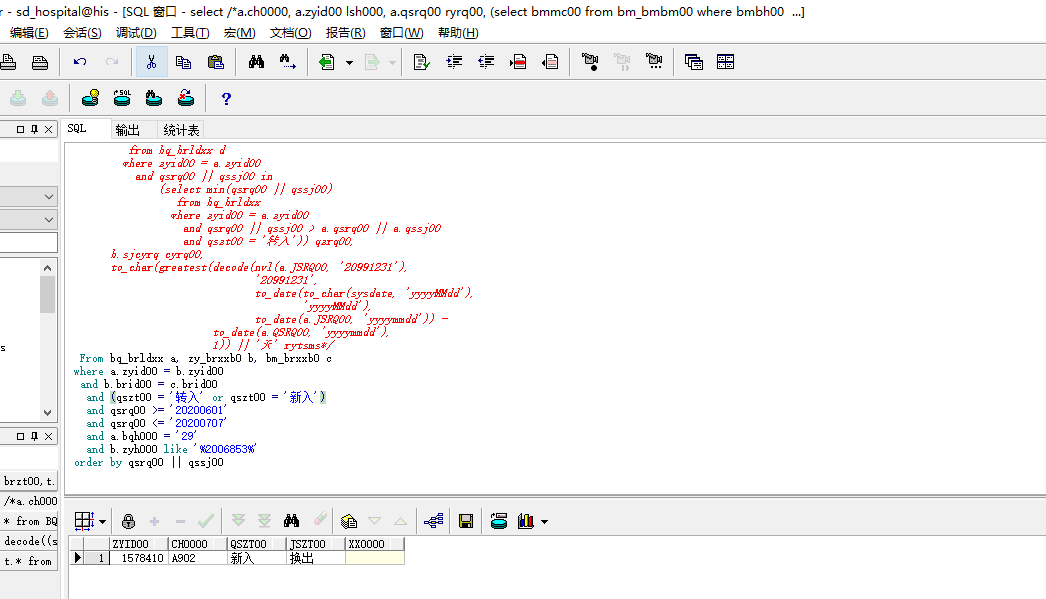Switch to the 统计表 tab
This screenshot has width=1046, height=599.
(x=181, y=129)
